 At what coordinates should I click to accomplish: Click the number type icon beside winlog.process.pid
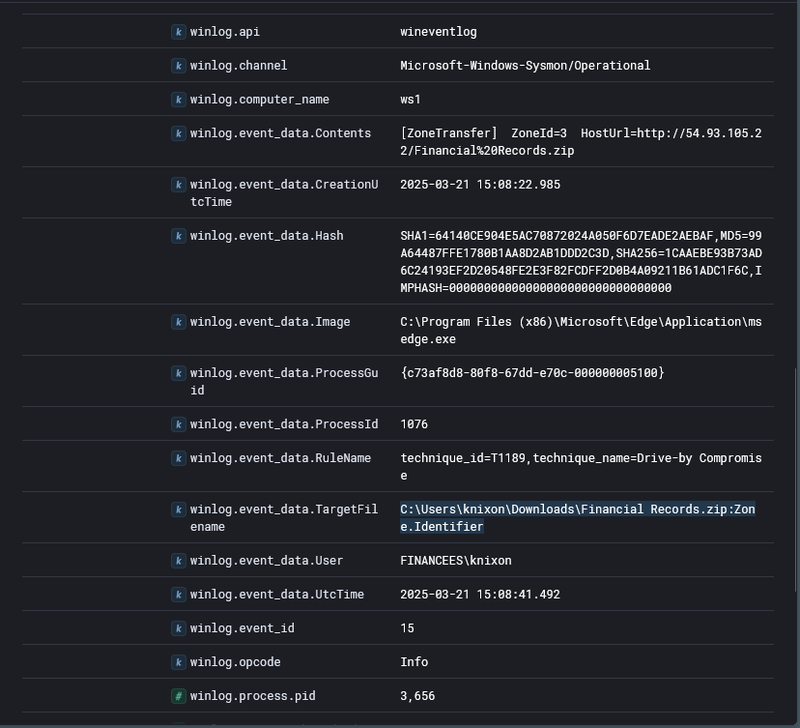[x=178, y=696]
